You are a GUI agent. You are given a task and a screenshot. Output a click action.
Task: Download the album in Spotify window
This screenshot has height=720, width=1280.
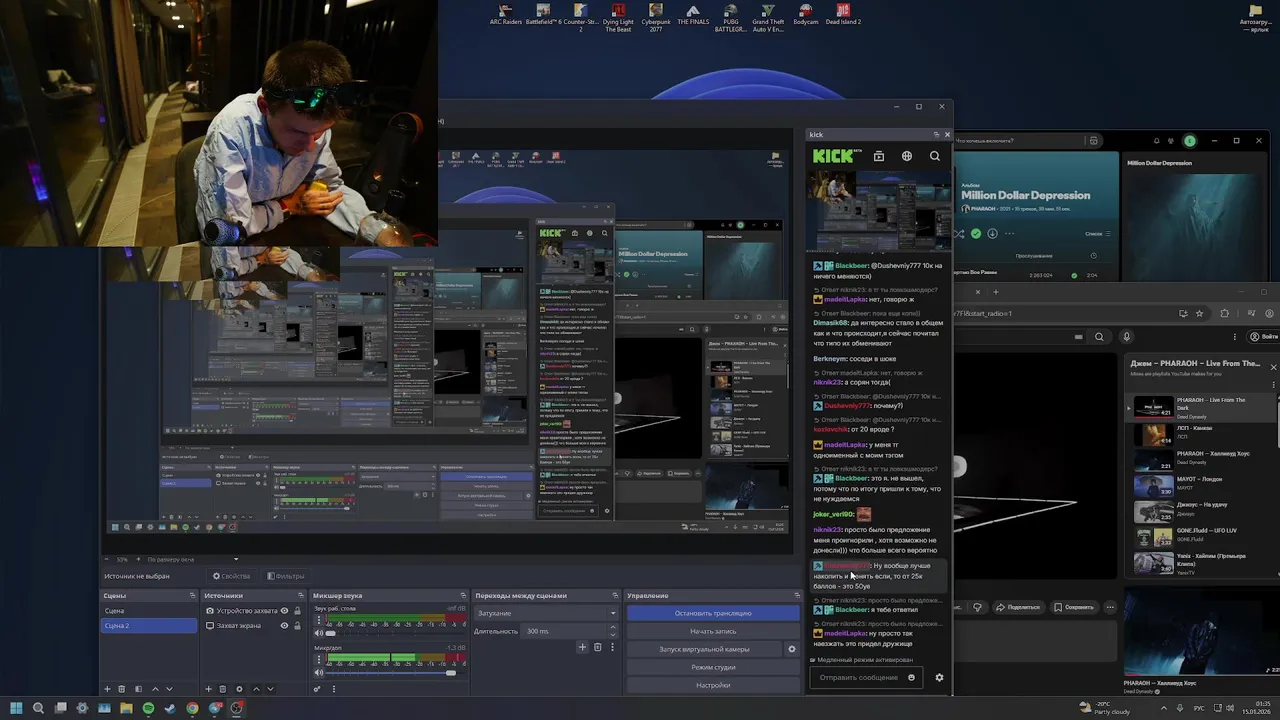click(992, 234)
